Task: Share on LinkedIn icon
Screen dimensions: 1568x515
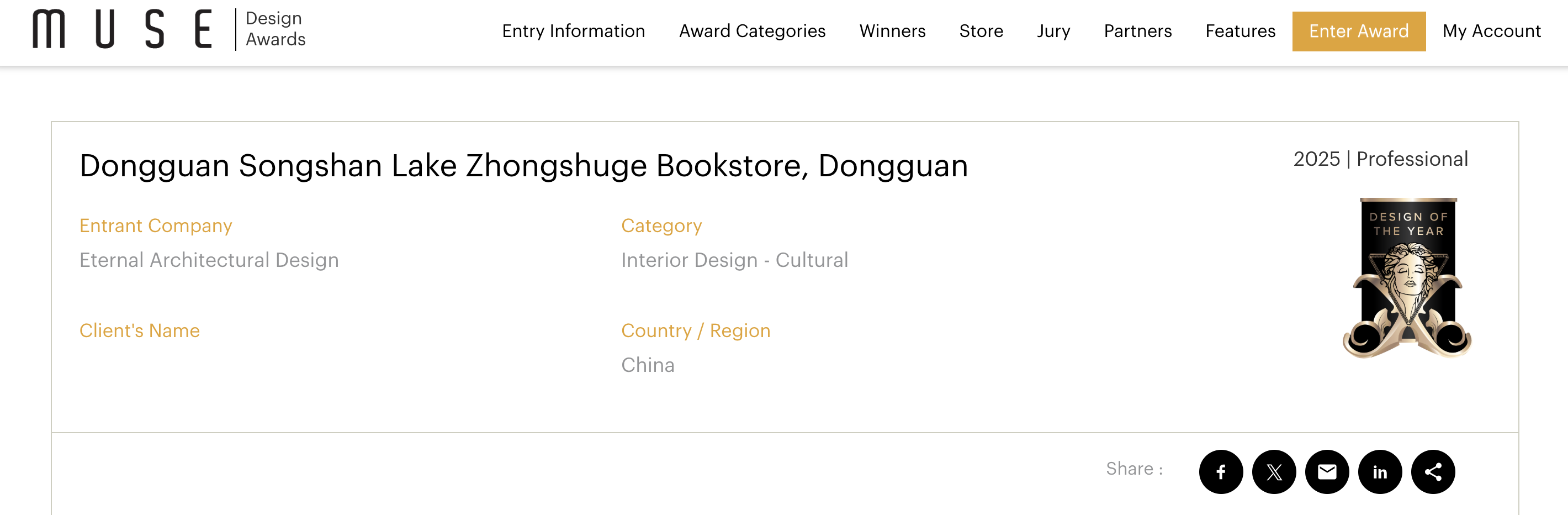Action: coord(1380,472)
